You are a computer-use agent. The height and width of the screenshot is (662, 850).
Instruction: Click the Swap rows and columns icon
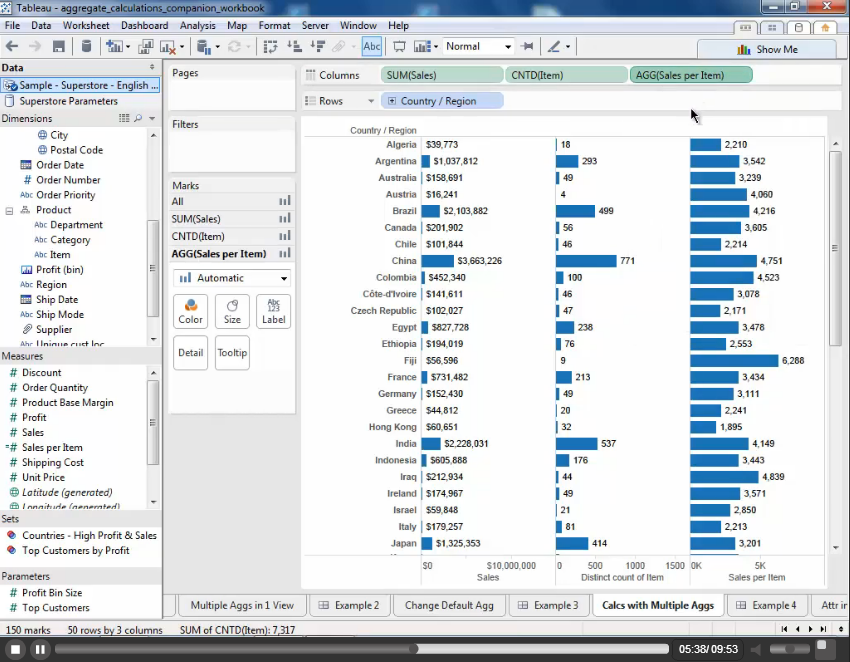270,46
